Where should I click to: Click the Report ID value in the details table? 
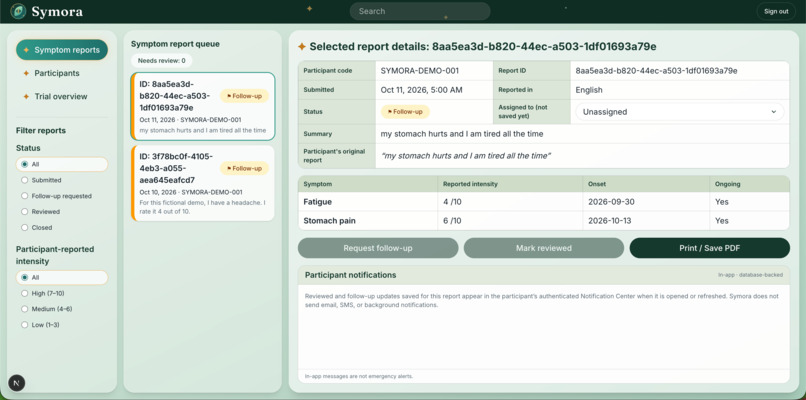(x=656, y=71)
